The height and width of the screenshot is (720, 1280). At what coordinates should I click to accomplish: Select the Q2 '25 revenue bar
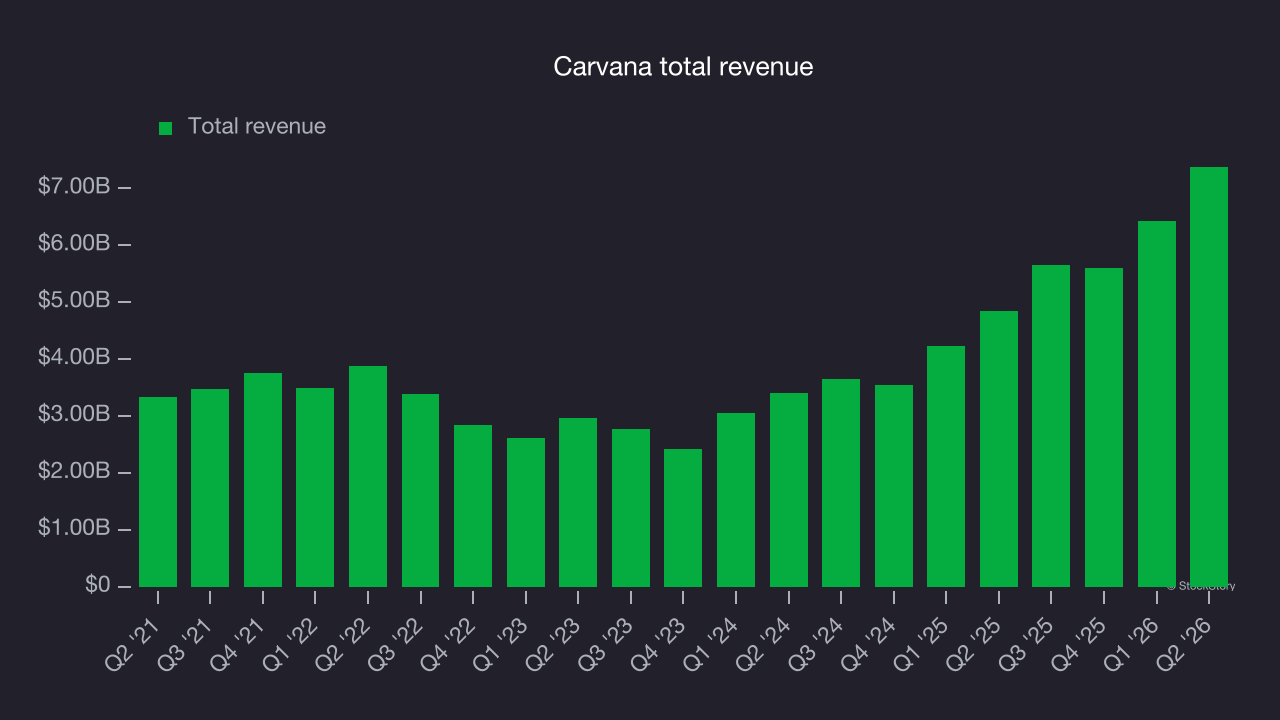coord(999,449)
